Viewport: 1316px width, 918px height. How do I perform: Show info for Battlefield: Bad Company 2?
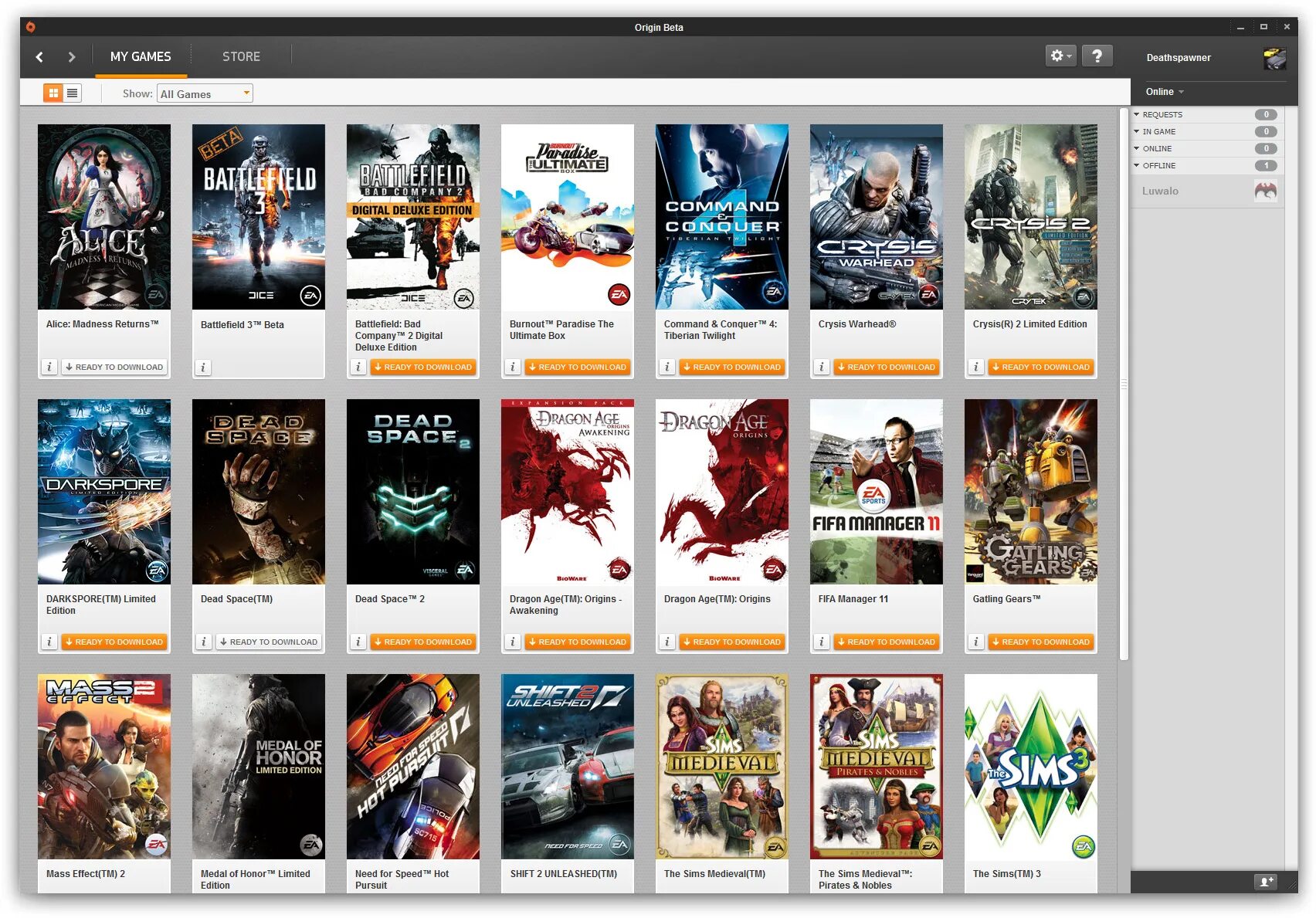click(358, 368)
